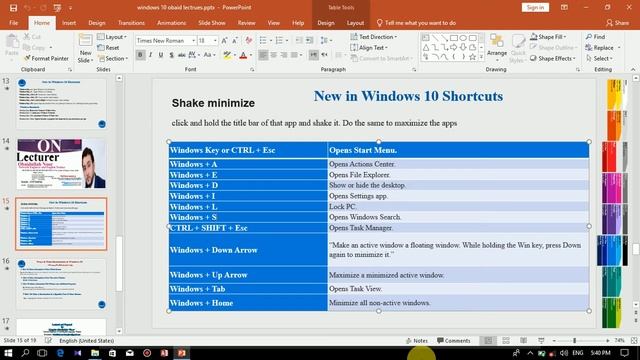Align text left in paragraph group
The height and width of the screenshot is (360, 640).
pyautogui.click(x=263, y=55)
